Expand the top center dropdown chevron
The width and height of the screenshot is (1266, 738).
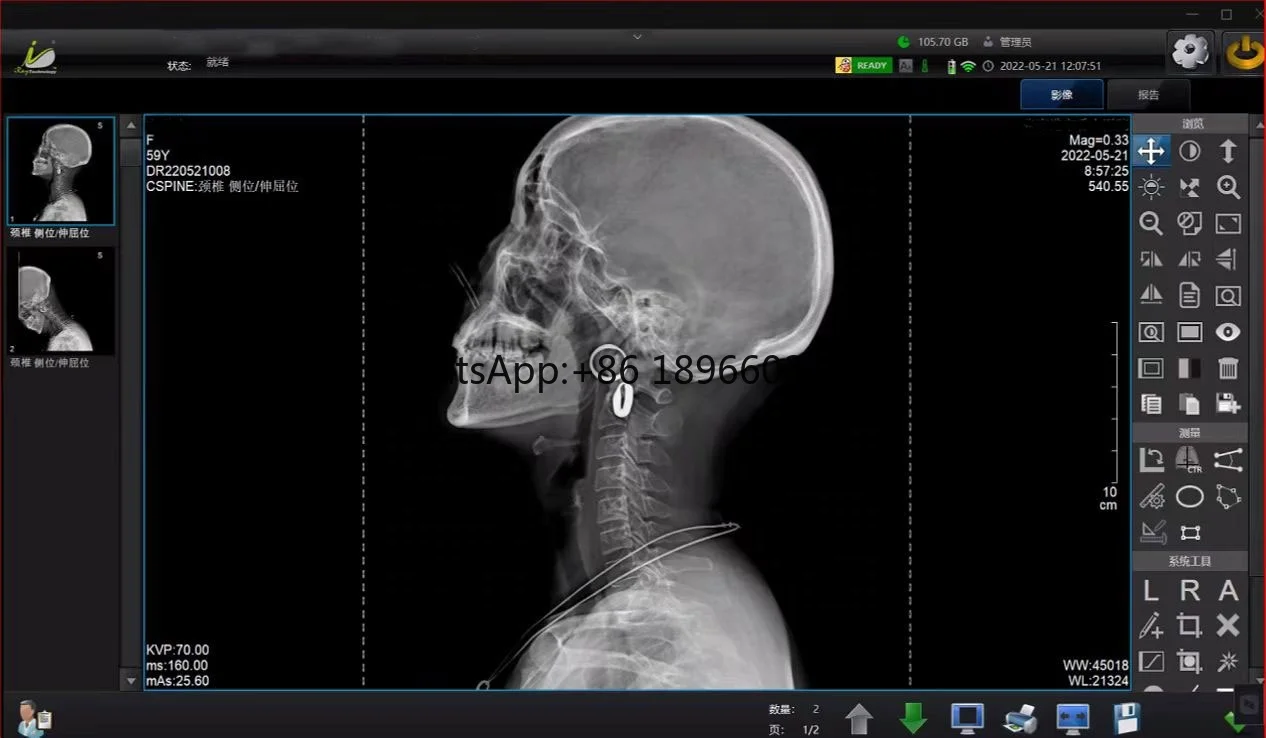click(637, 37)
